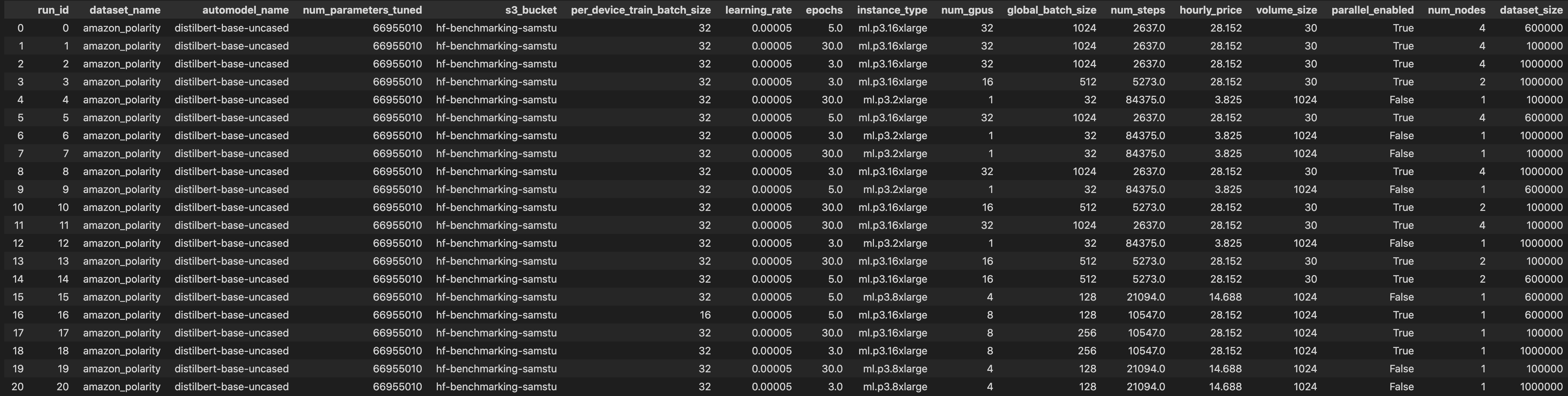The width and height of the screenshot is (1568, 396).
Task: Click the ml.p3.8xlarge instance_type cell in row 15
Action: point(895,297)
